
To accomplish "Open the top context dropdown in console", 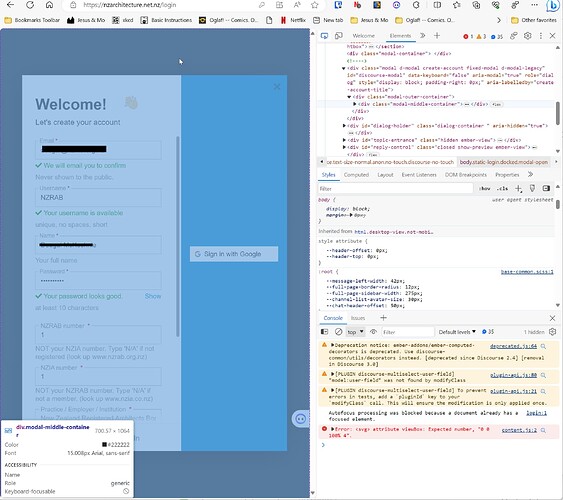I will [x=355, y=332].
